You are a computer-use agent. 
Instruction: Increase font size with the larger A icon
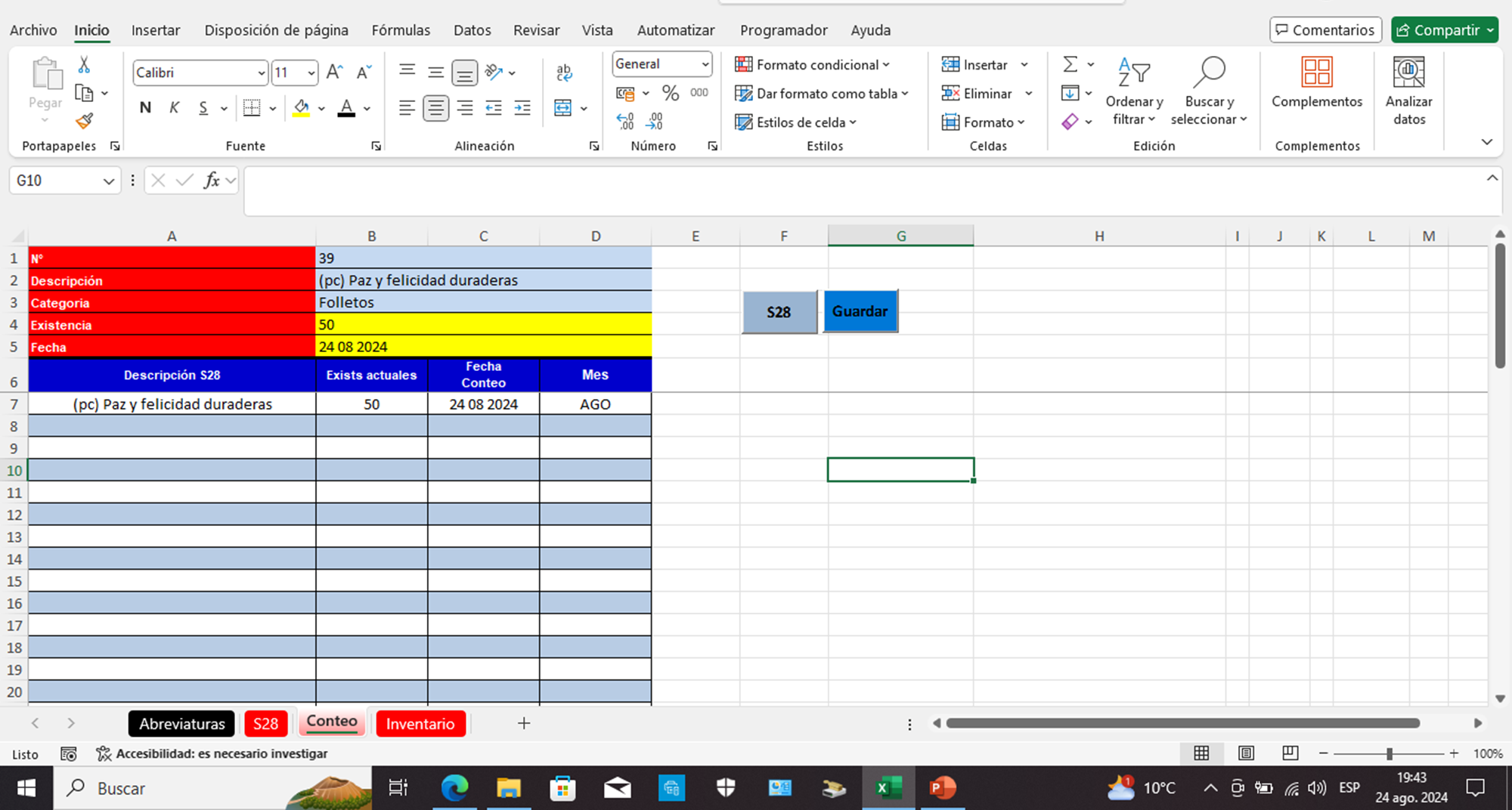(x=334, y=73)
